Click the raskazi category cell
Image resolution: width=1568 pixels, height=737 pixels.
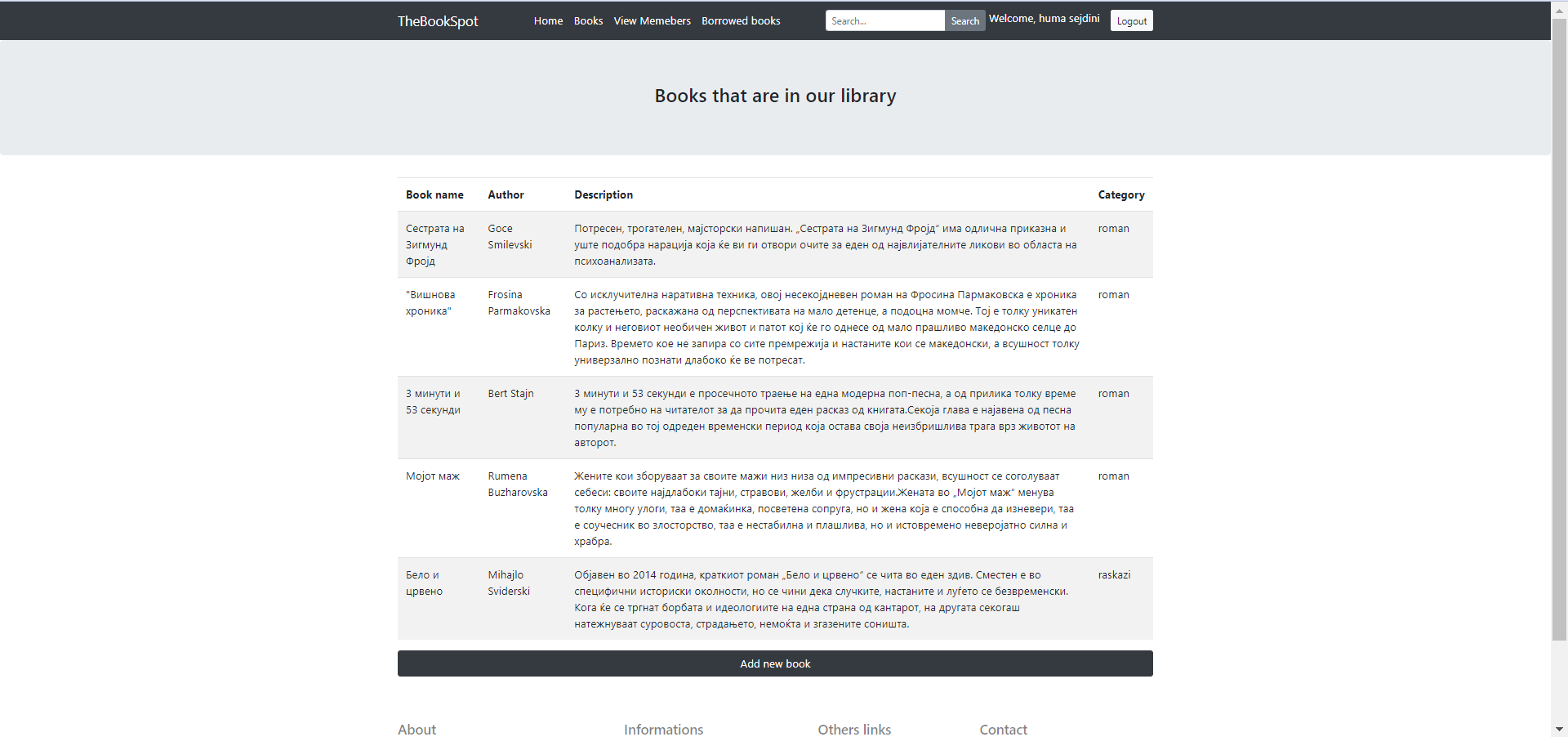(x=1114, y=575)
